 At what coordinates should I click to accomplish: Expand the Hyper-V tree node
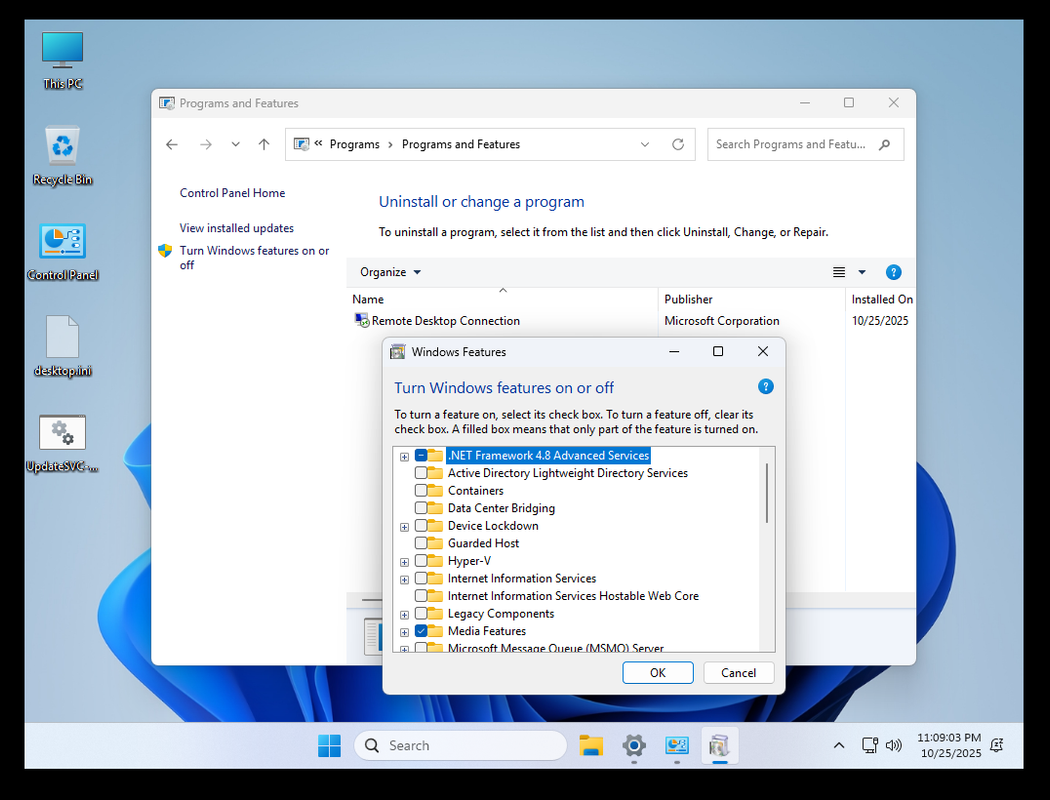(404, 562)
